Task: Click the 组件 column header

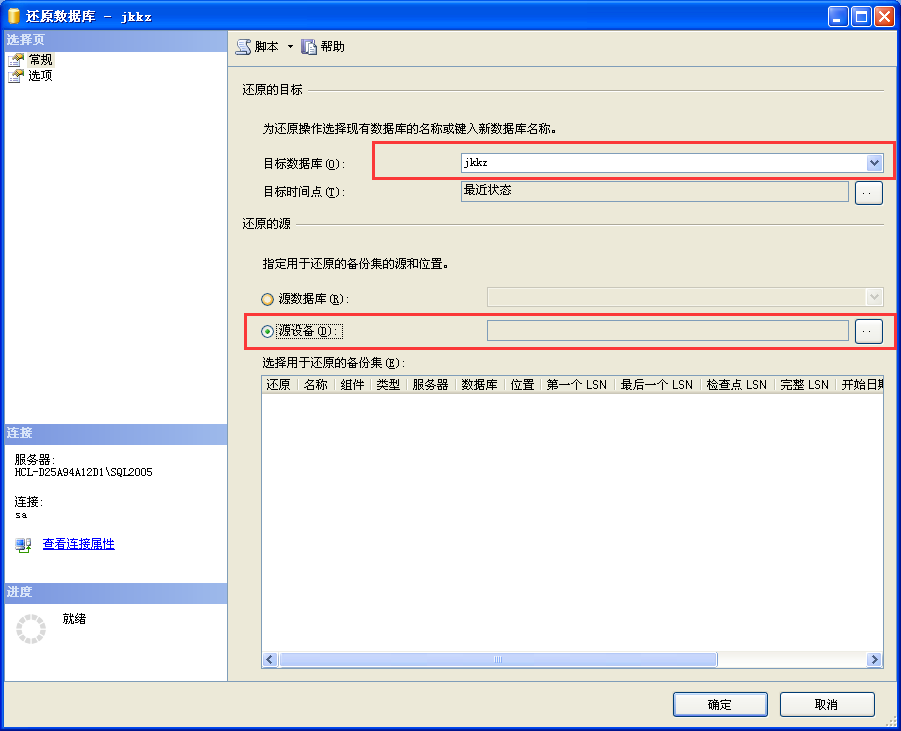Action: [352, 384]
